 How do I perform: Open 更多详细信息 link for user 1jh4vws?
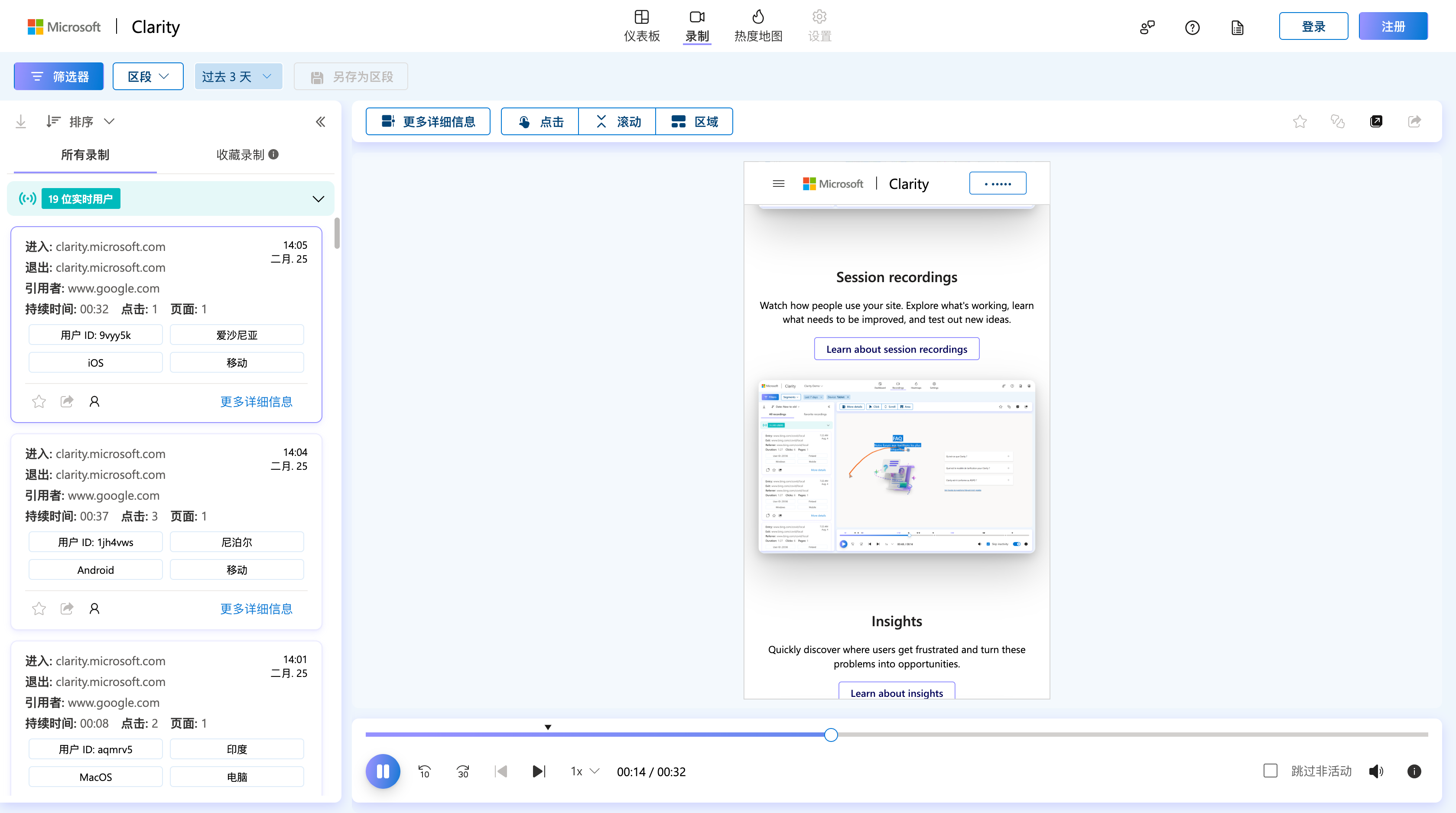click(x=256, y=608)
